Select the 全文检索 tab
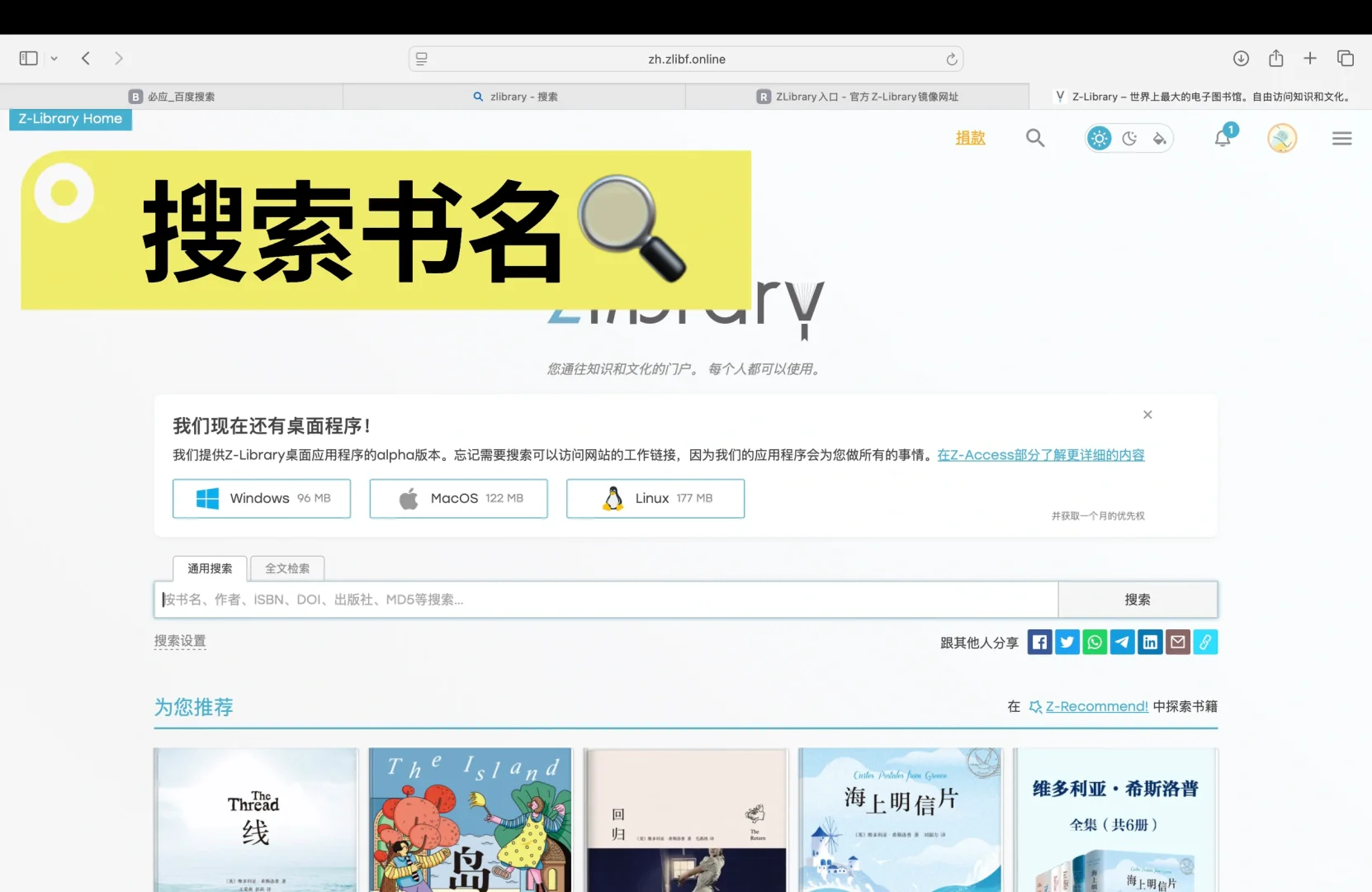1372x892 pixels. pos(287,568)
